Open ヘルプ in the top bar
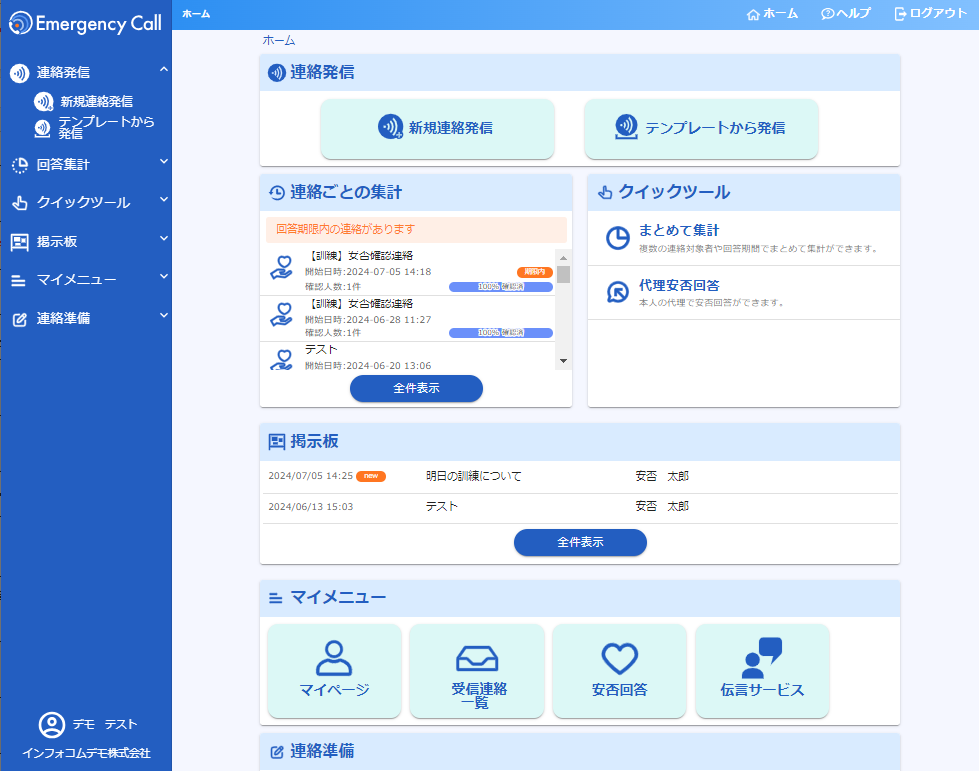979x771 pixels. pyautogui.click(x=845, y=14)
